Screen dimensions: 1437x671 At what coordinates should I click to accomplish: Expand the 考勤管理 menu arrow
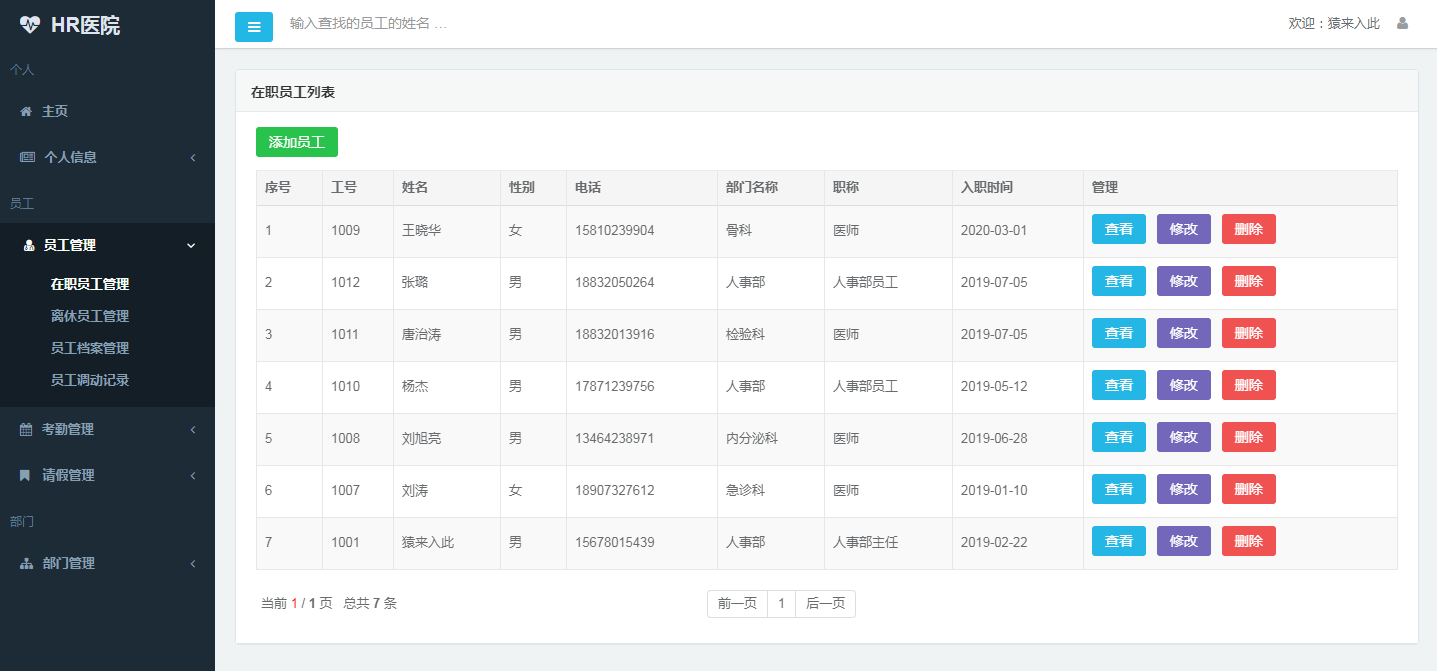click(x=192, y=429)
